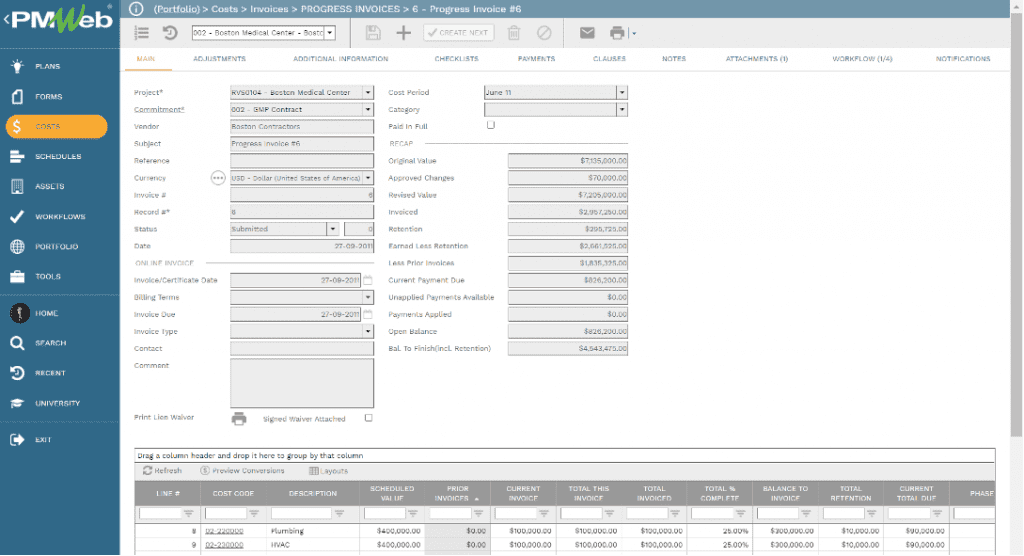Open cost code link for Plumbing row

[x=224, y=531]
